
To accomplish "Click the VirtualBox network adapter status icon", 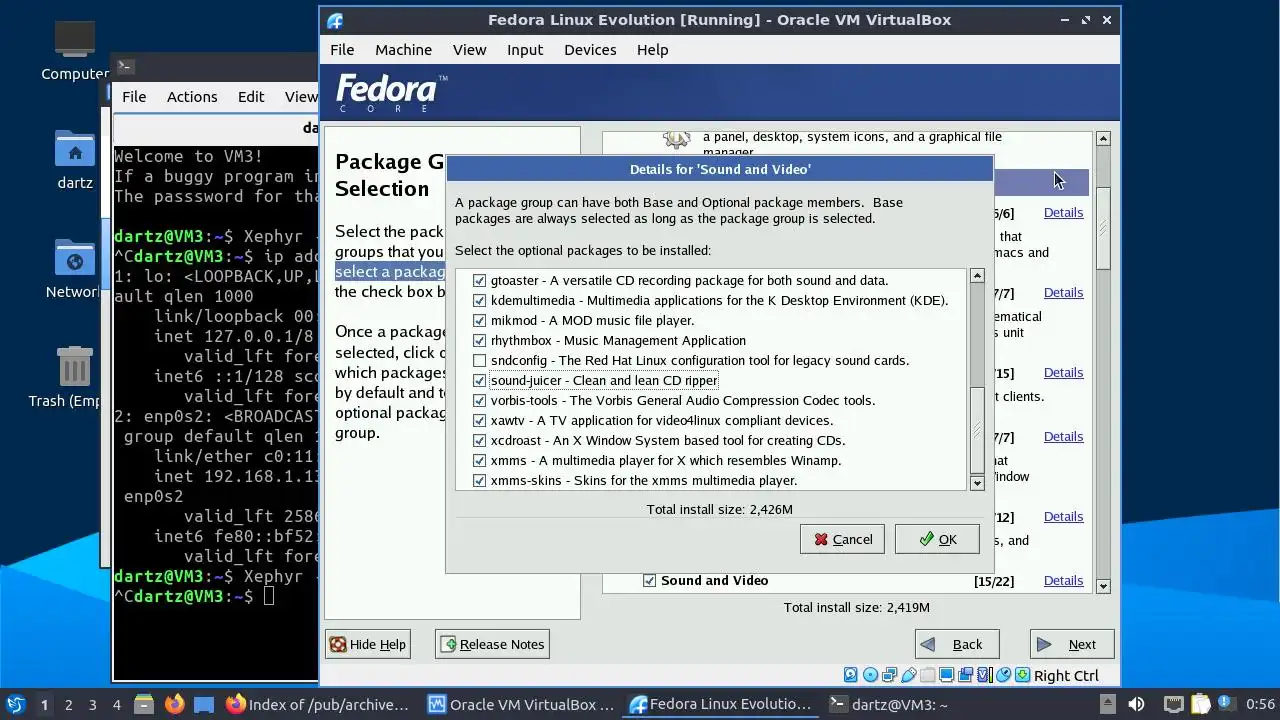I will (890, 675).
